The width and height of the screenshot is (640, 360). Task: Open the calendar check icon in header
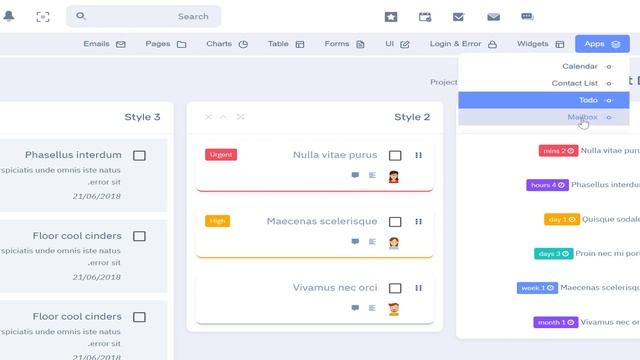[425, 17]
